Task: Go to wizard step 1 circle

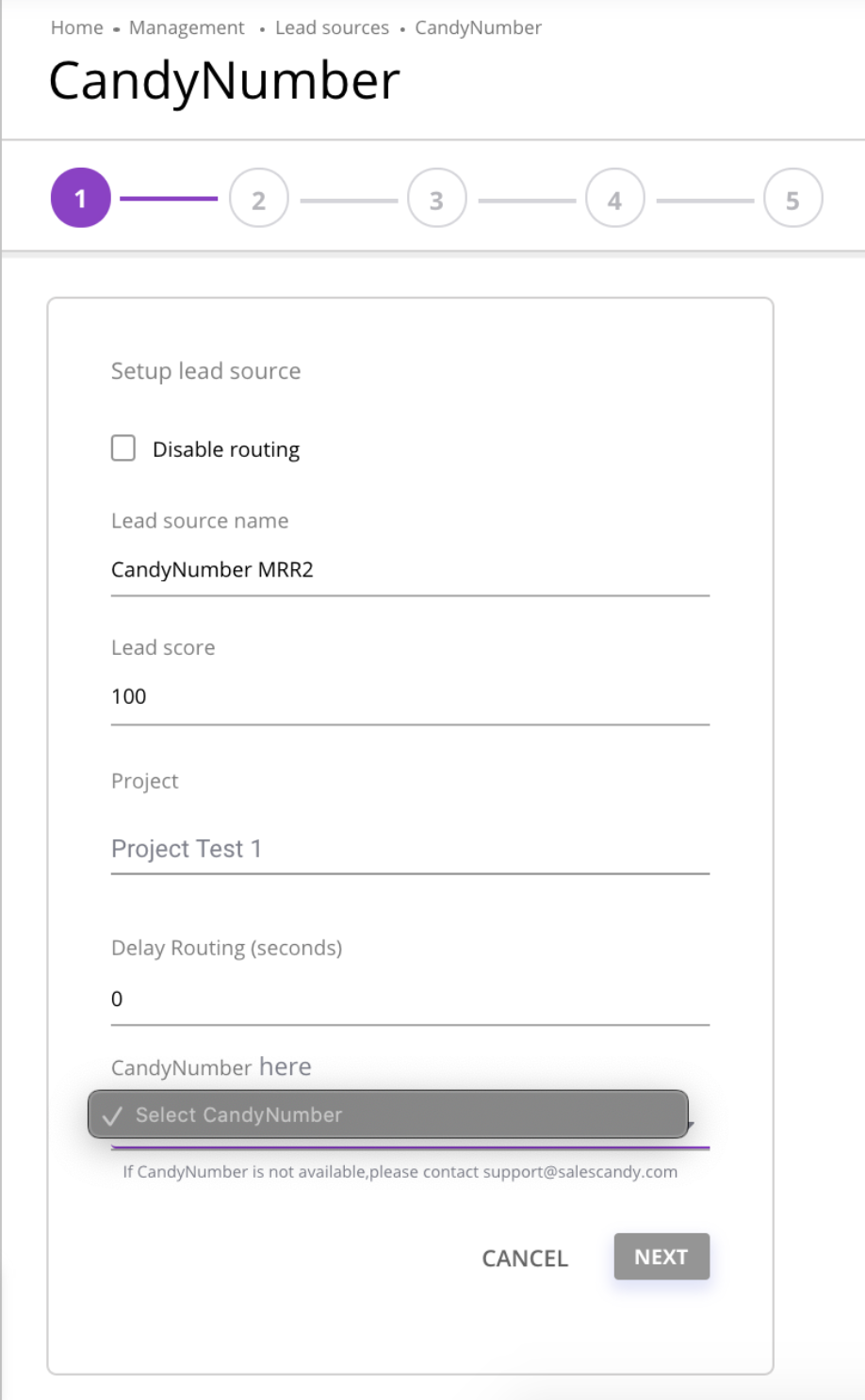Action: pyautogui.click(x=80, y=198)
